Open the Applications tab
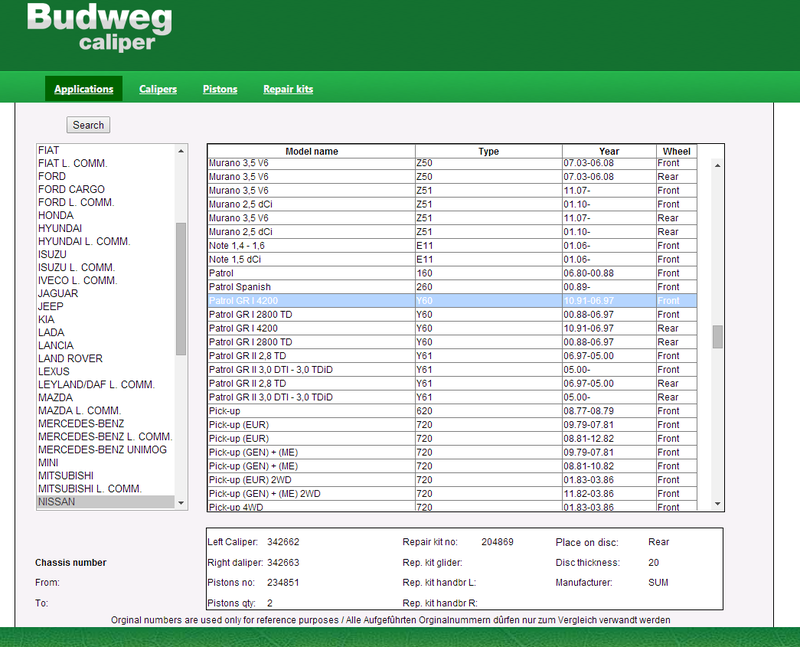Viewport: 800px width, 647px height. tap(84, 89)
